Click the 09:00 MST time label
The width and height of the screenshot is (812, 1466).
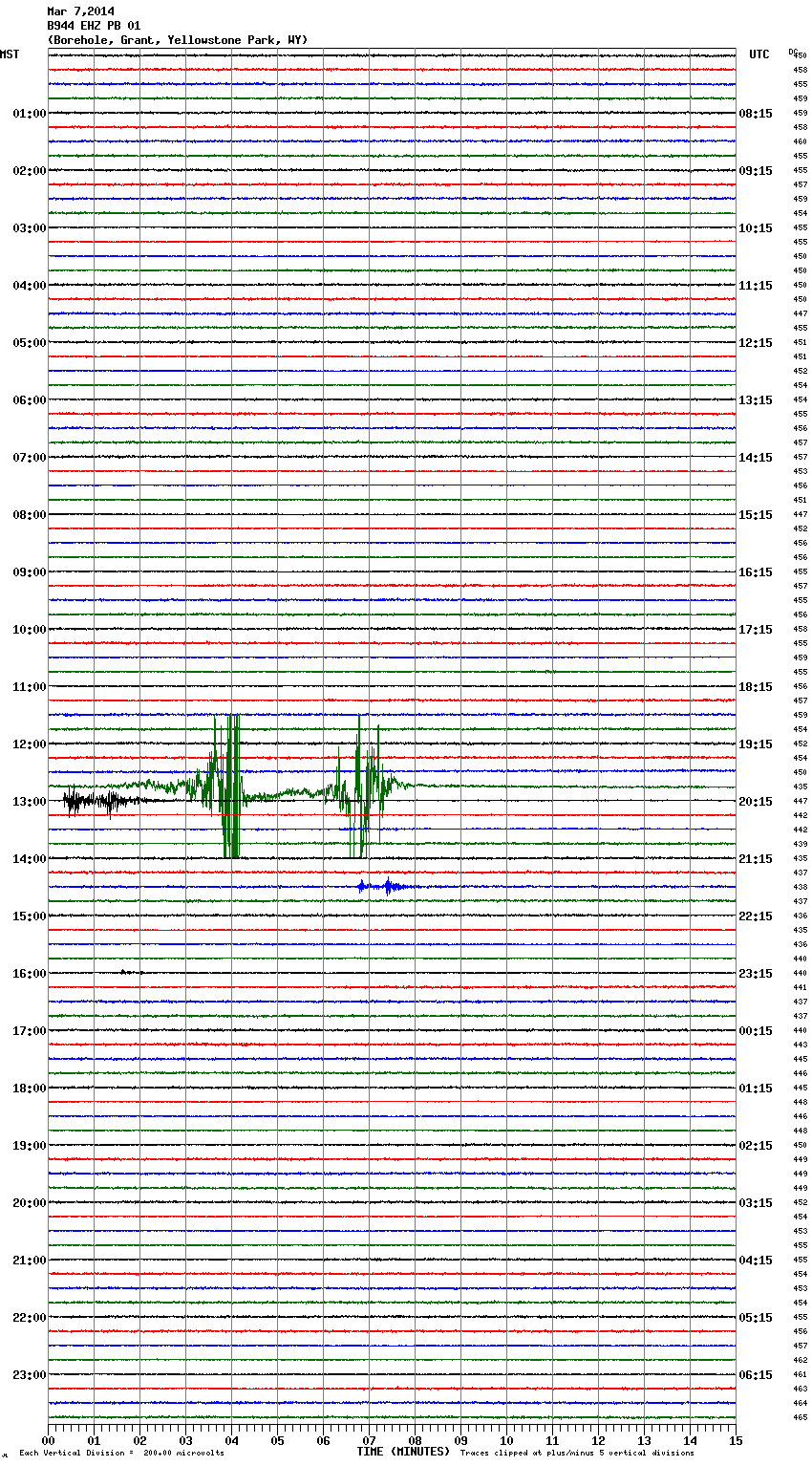click(29, 572)
